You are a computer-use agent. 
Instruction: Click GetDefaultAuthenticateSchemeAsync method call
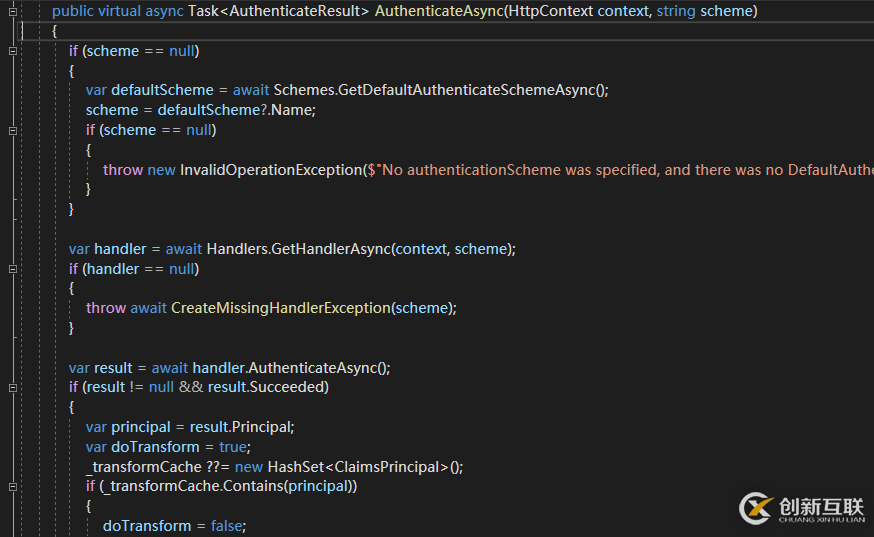(x=470, y=90)
